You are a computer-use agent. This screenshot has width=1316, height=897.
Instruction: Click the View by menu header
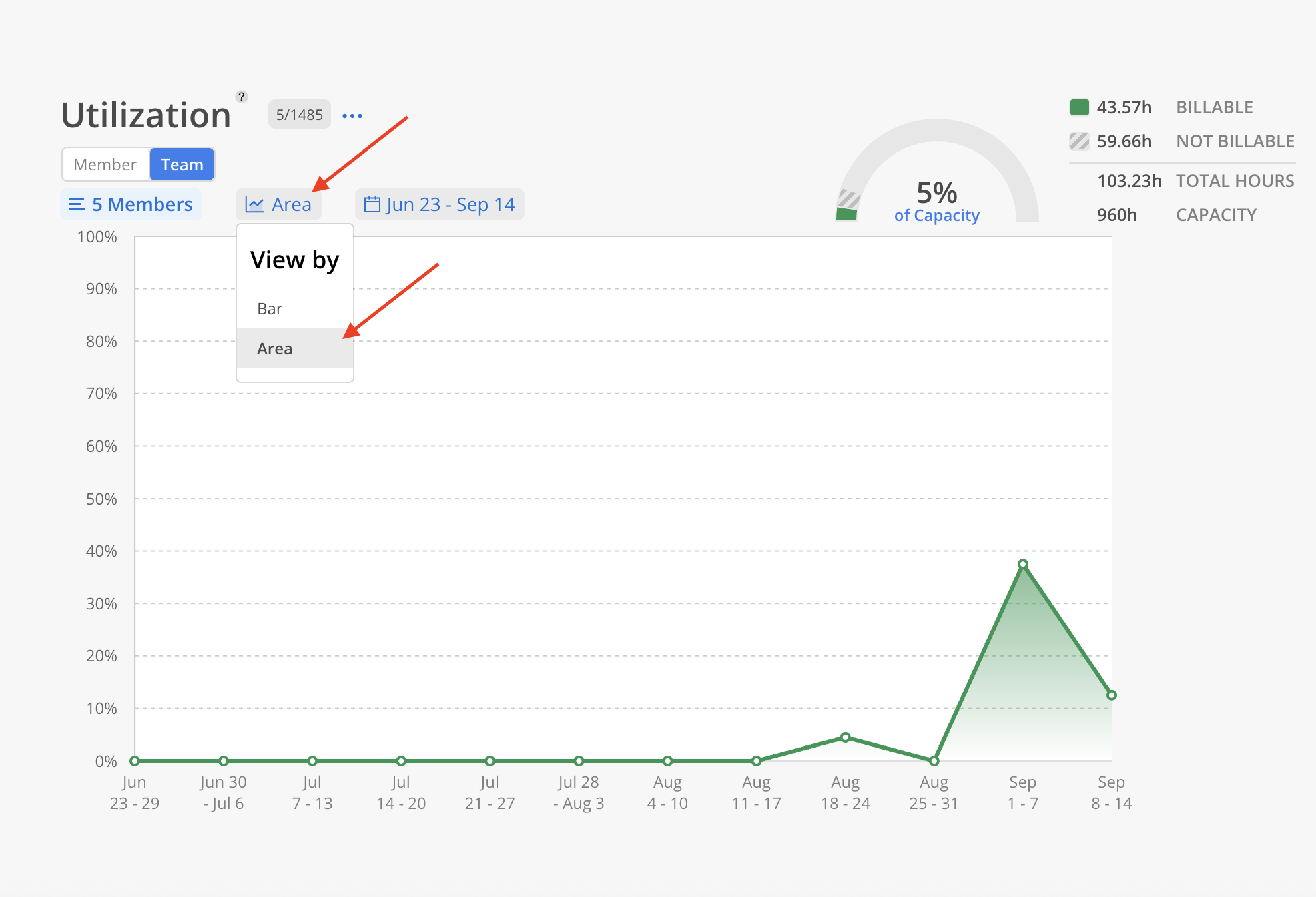(295, 260)
